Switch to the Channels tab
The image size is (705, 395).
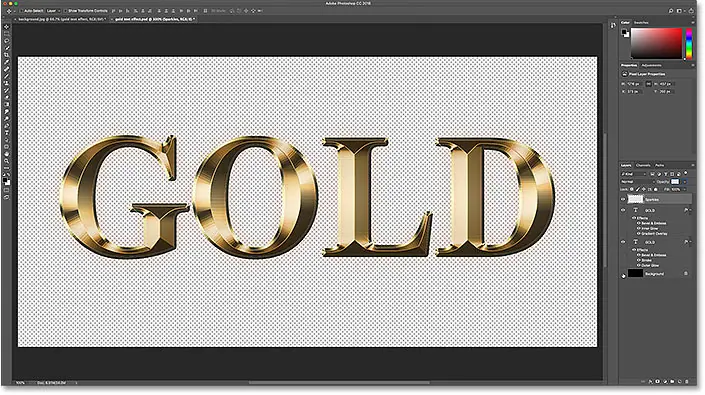643,165
